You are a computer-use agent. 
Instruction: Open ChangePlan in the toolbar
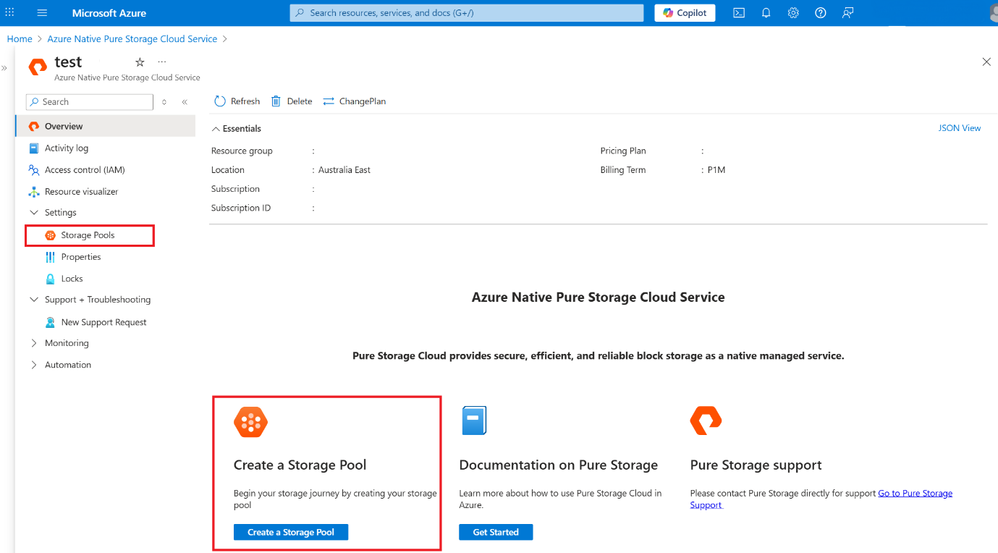(x=355, y=101)
